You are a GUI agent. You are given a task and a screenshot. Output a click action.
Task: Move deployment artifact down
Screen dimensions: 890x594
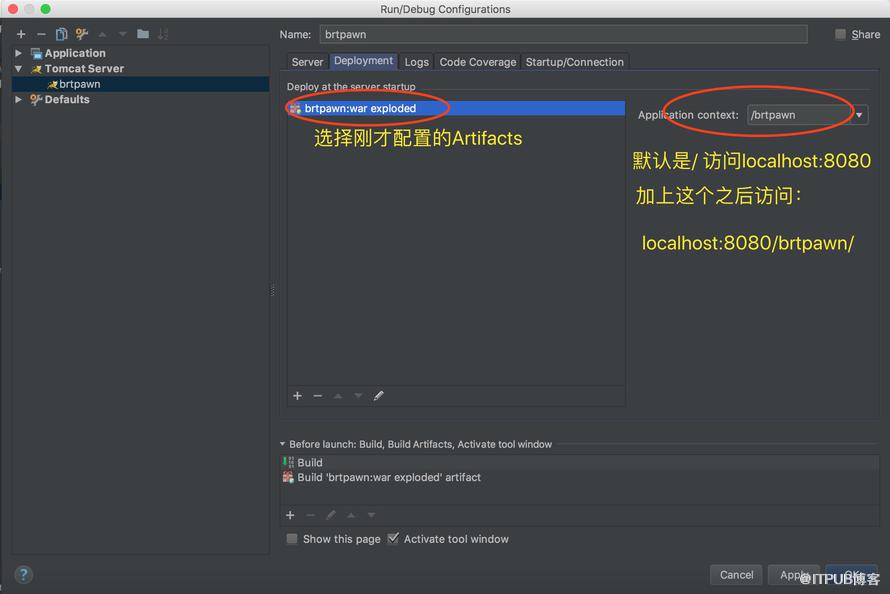[358, 395]
